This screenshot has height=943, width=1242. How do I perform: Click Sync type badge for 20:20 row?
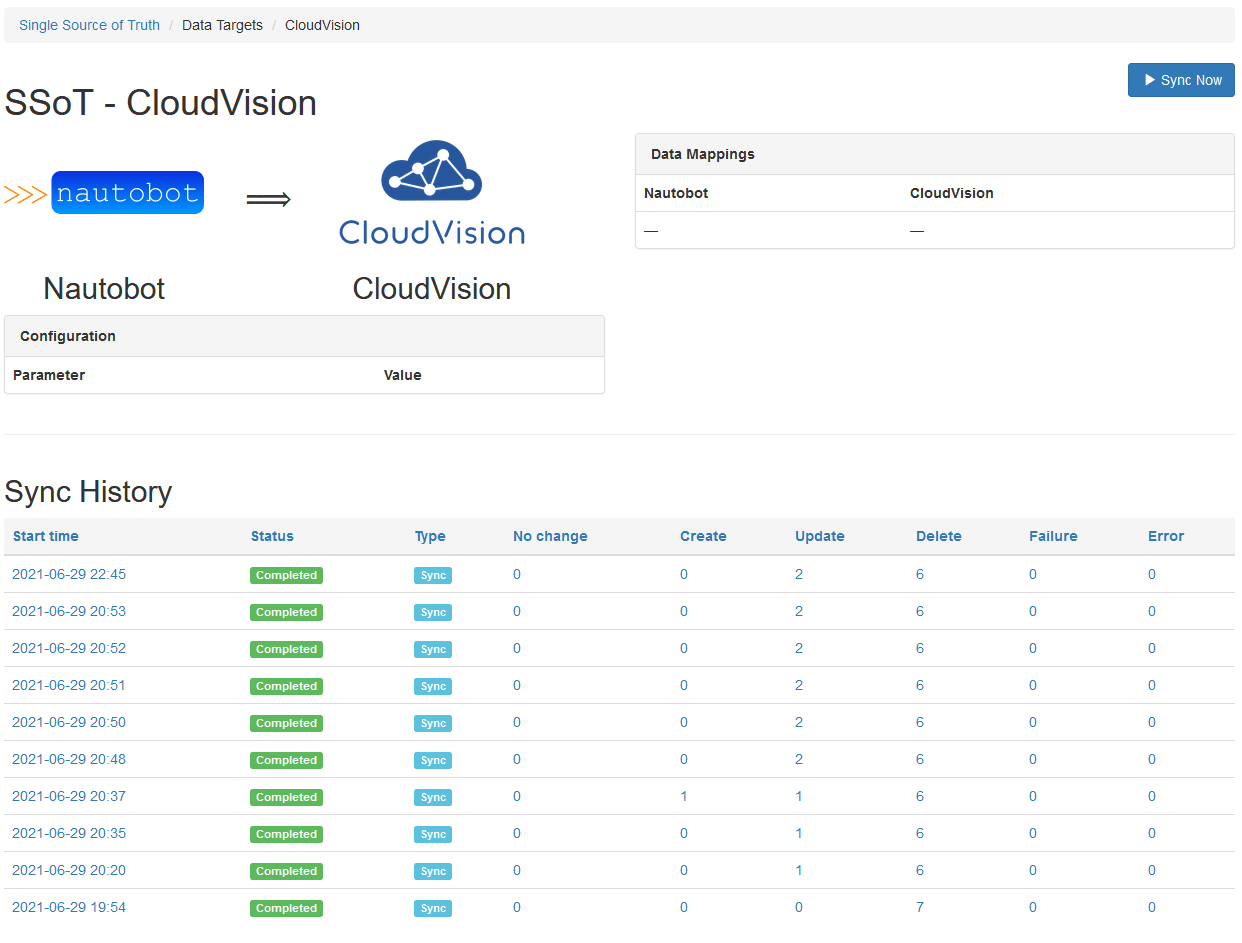click(433, 871)
